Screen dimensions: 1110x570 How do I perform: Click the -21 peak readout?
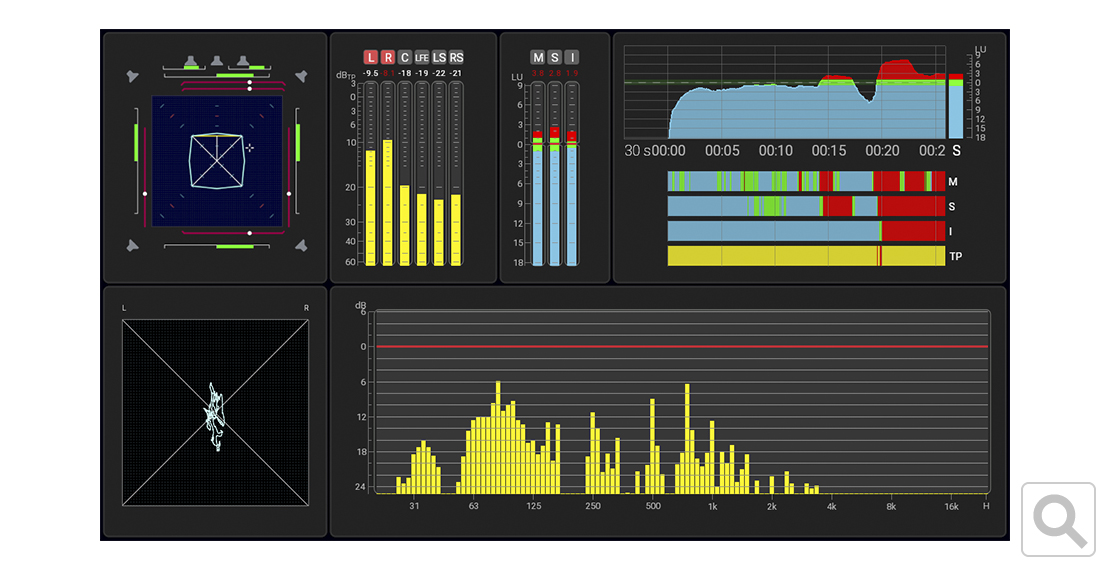[456, 73]
